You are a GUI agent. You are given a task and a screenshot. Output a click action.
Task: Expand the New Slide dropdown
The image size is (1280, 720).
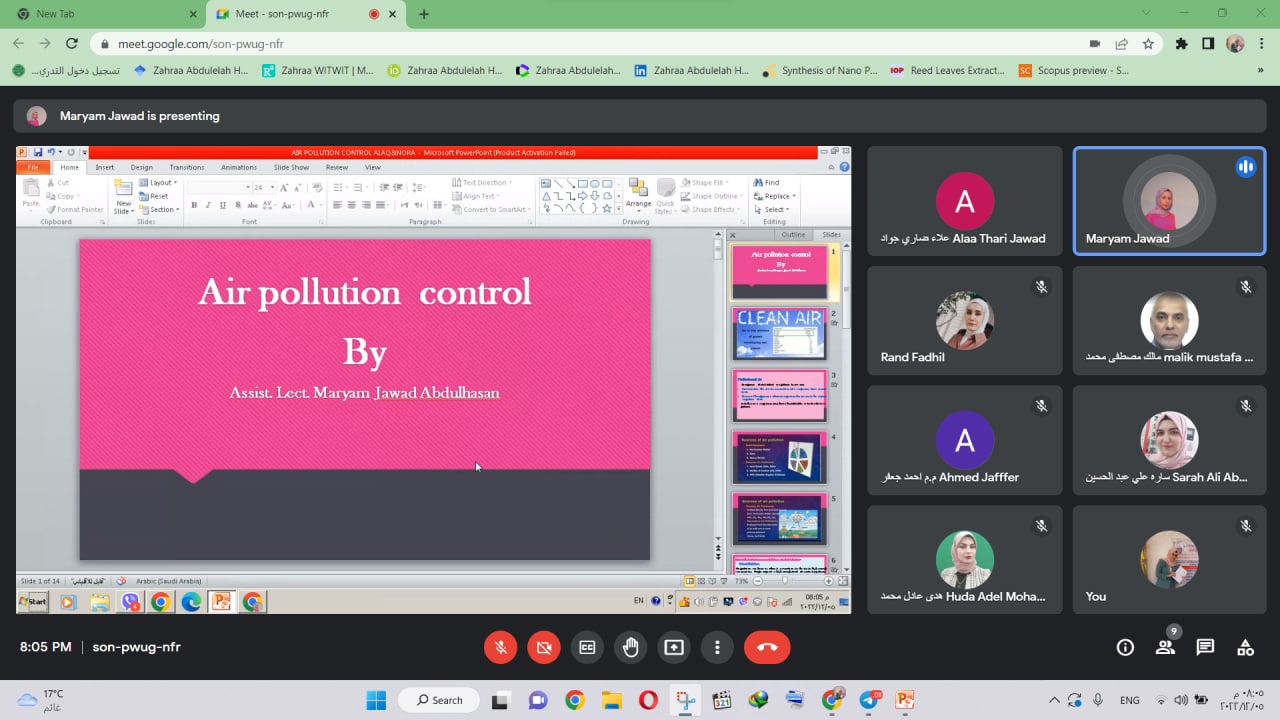[x=131, y=211]
